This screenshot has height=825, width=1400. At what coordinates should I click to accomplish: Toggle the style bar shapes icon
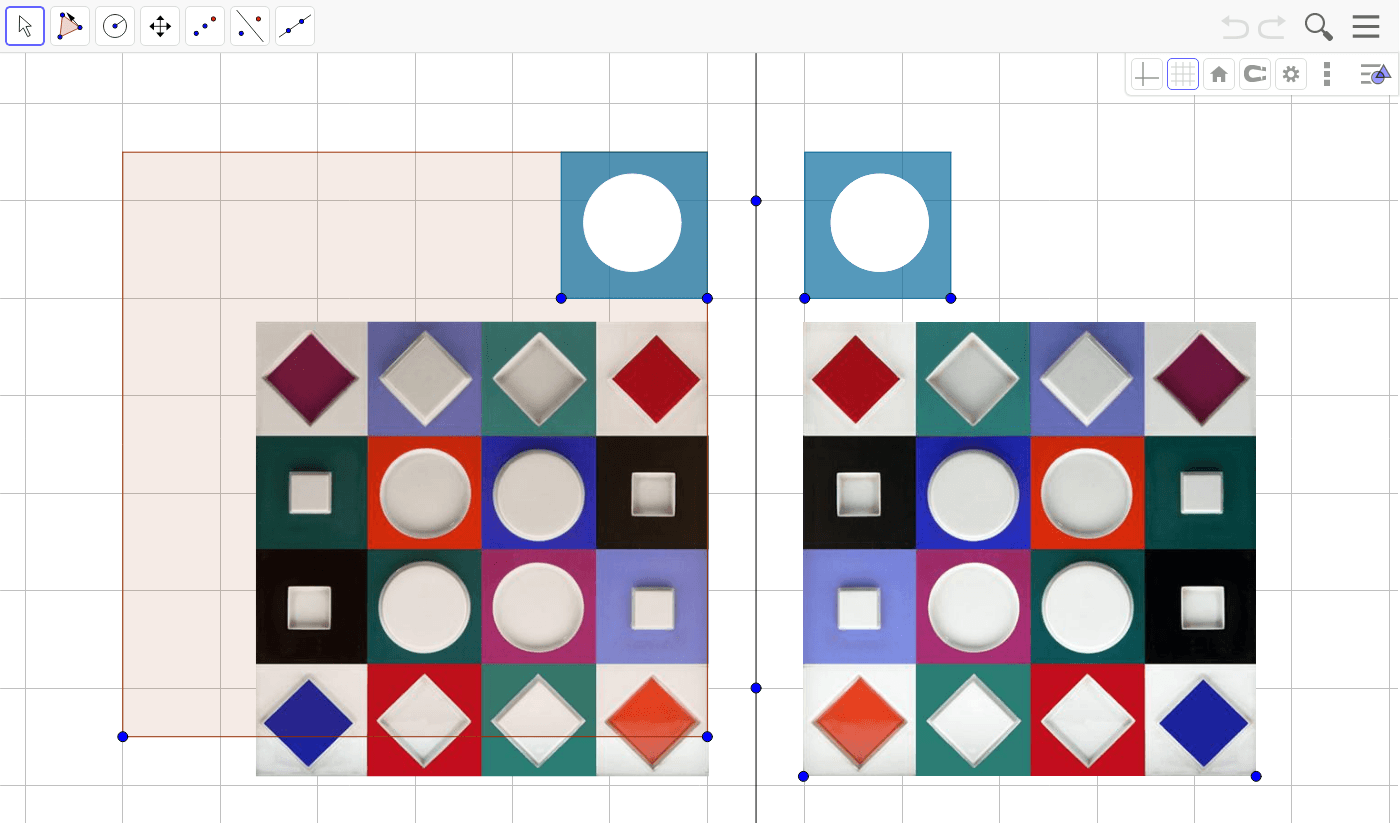point(1375,74)
